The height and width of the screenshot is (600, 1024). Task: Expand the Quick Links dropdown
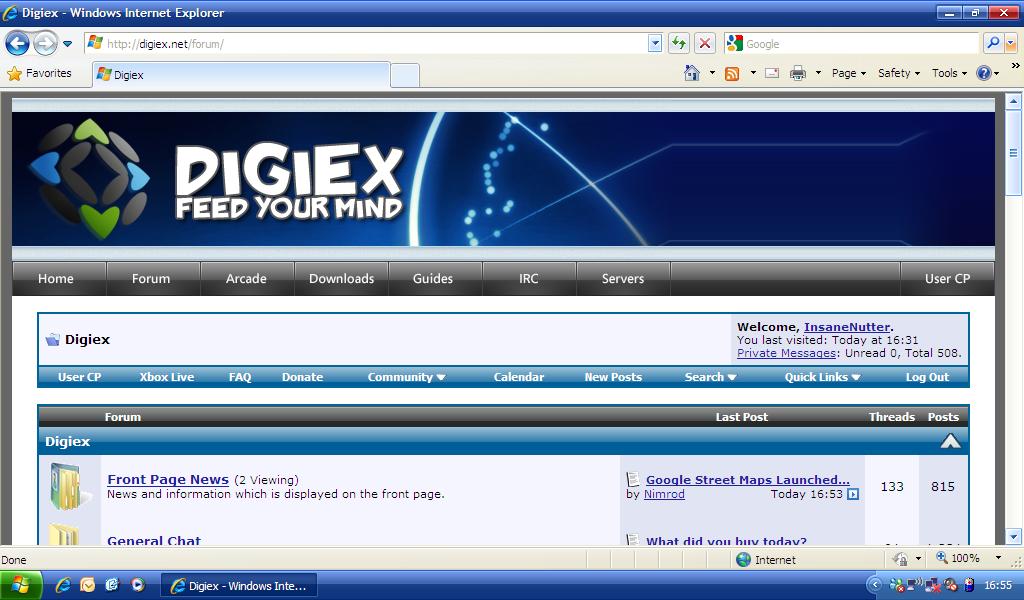(823, 377)
